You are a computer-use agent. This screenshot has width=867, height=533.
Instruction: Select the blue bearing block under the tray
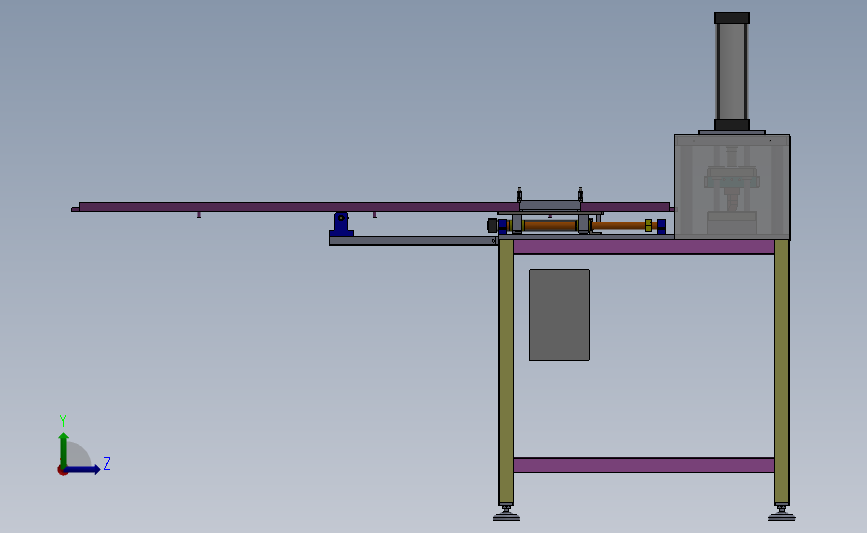tap(341, 224)
